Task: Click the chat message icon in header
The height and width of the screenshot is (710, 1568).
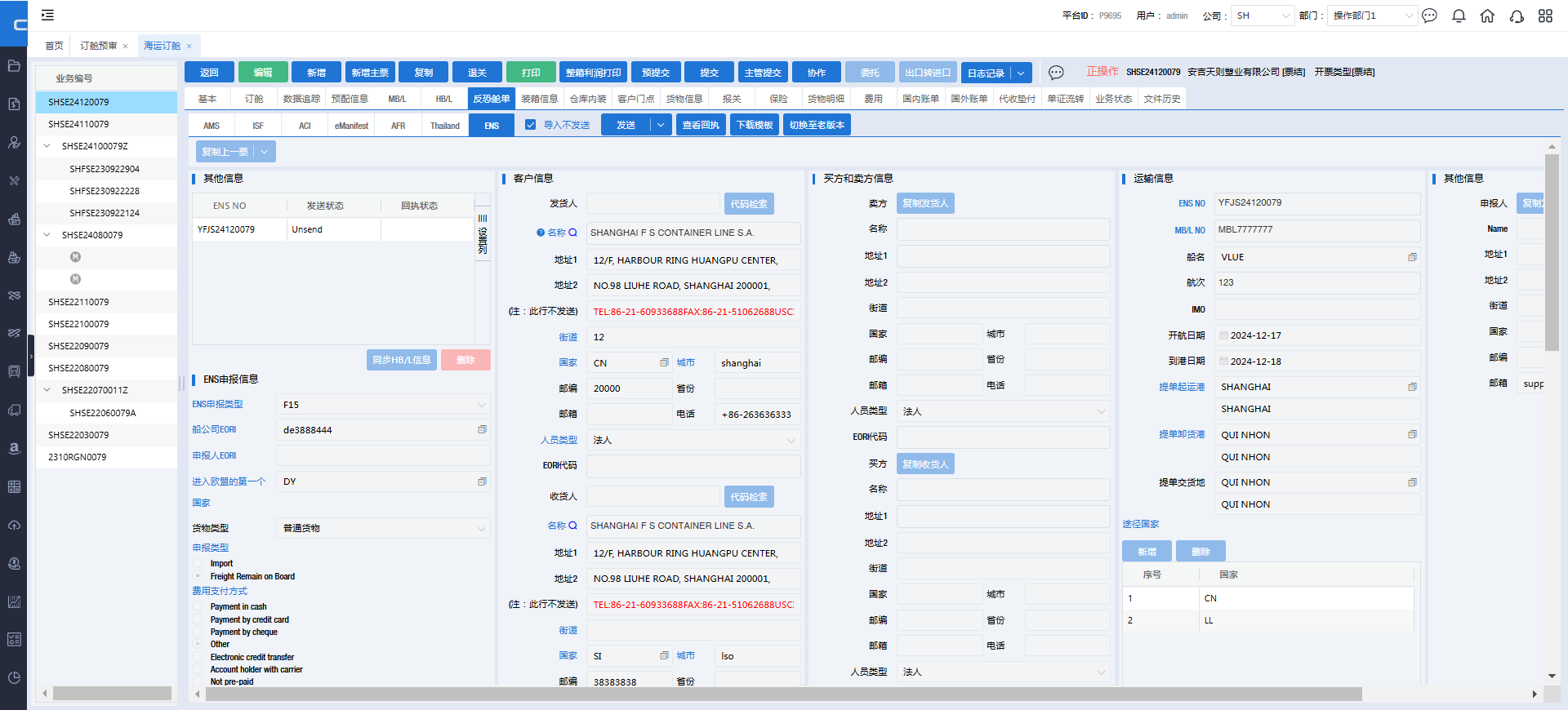Action: (1429, 16)
